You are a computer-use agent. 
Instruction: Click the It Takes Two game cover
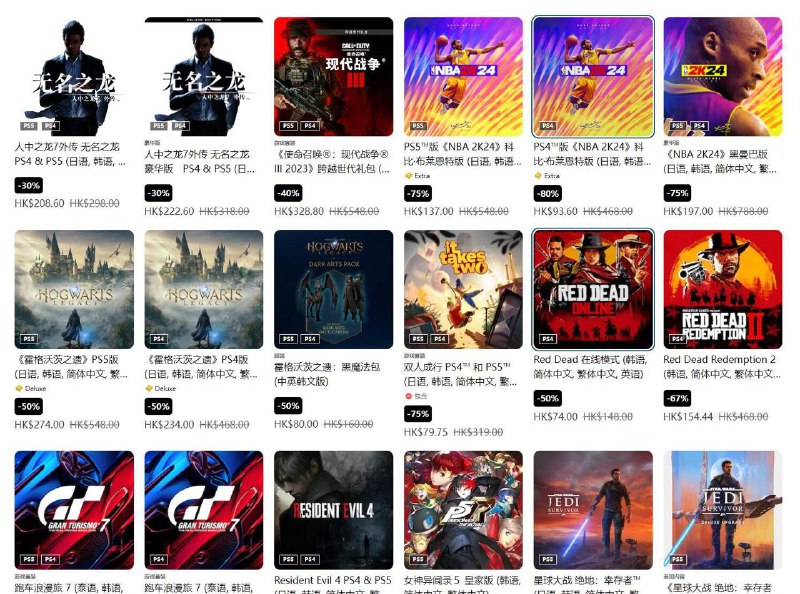point(463,289)
